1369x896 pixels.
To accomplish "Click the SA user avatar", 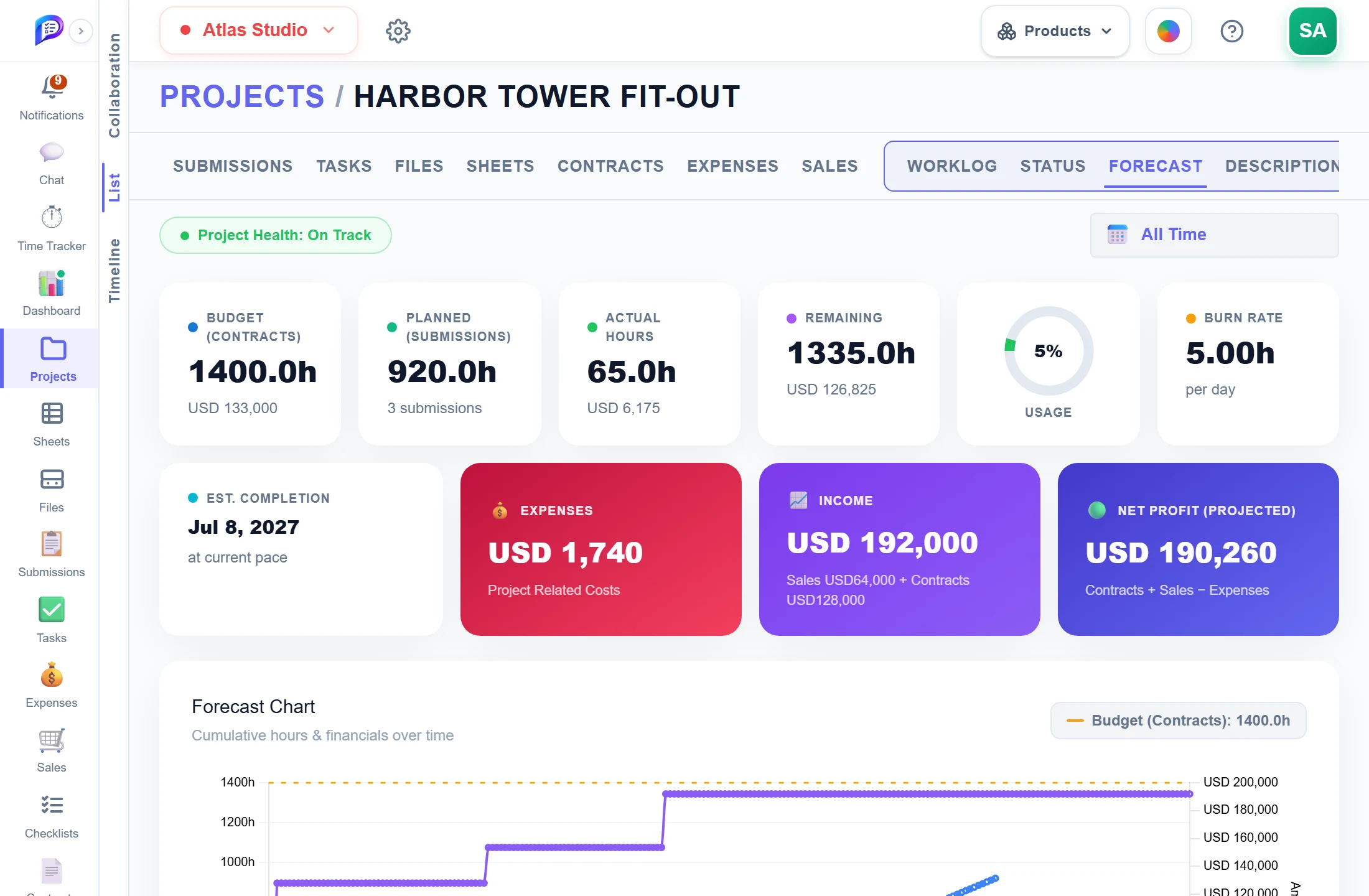I will tap(1313, 31).
